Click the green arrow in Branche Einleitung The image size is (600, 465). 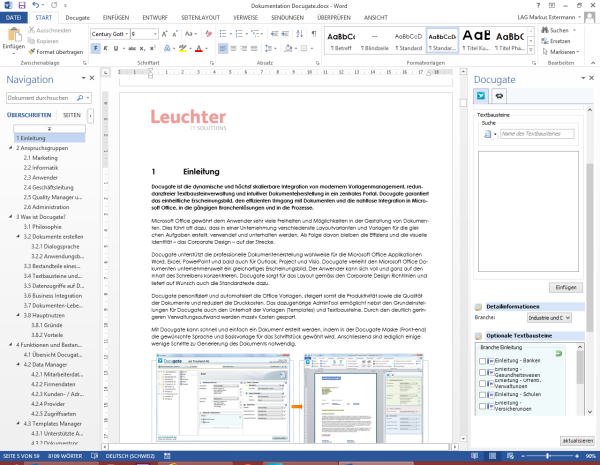pyautogui.click(x=559, y=353)
